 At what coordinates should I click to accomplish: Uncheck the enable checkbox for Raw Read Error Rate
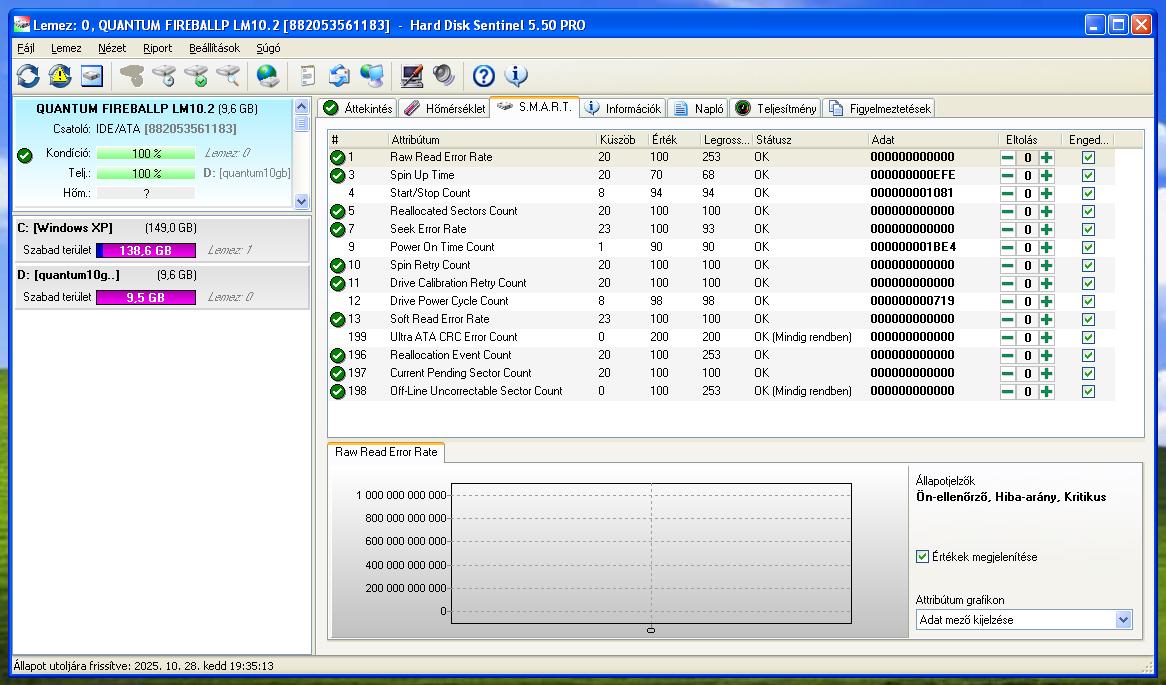[x=1088, y=157]
